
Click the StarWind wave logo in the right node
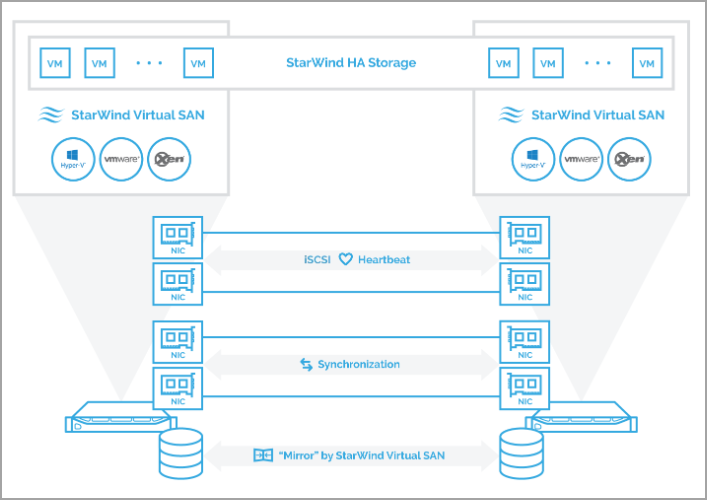point(511,115)
